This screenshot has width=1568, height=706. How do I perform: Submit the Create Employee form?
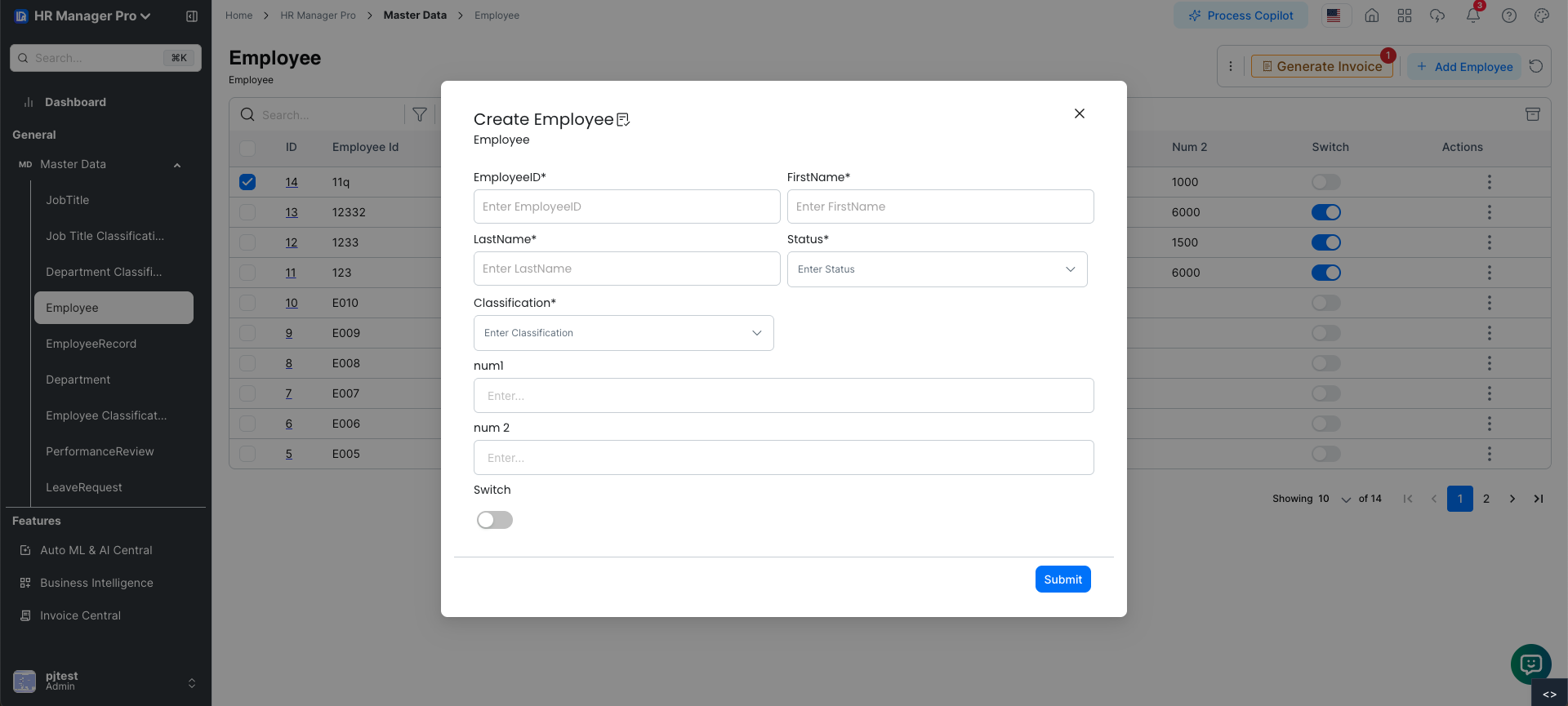(x=1062, y=579)
